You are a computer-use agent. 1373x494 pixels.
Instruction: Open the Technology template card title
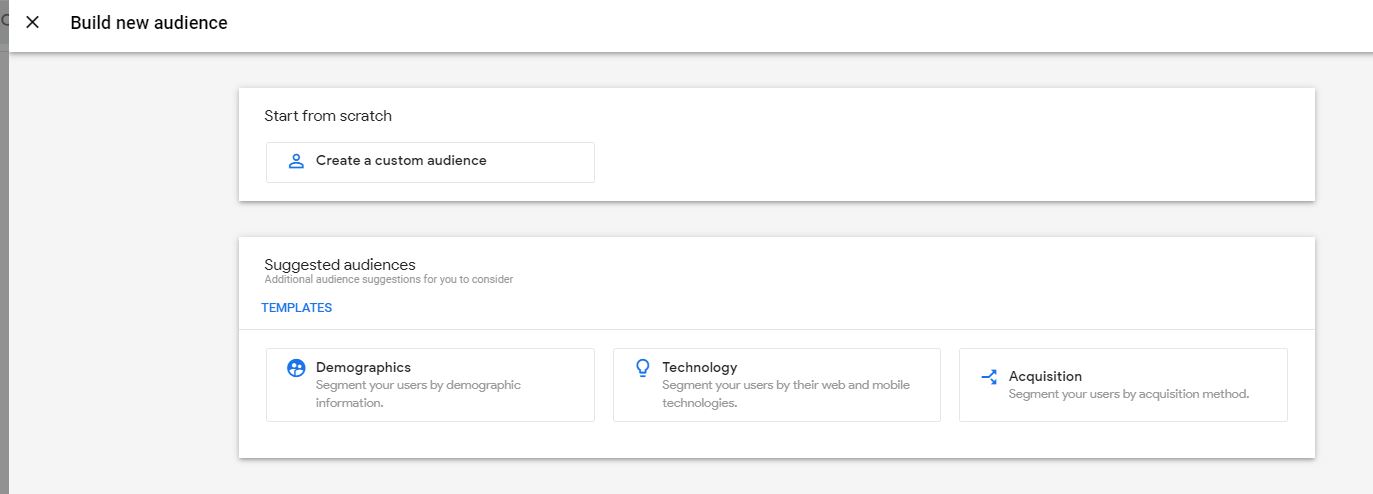(699, 367)
